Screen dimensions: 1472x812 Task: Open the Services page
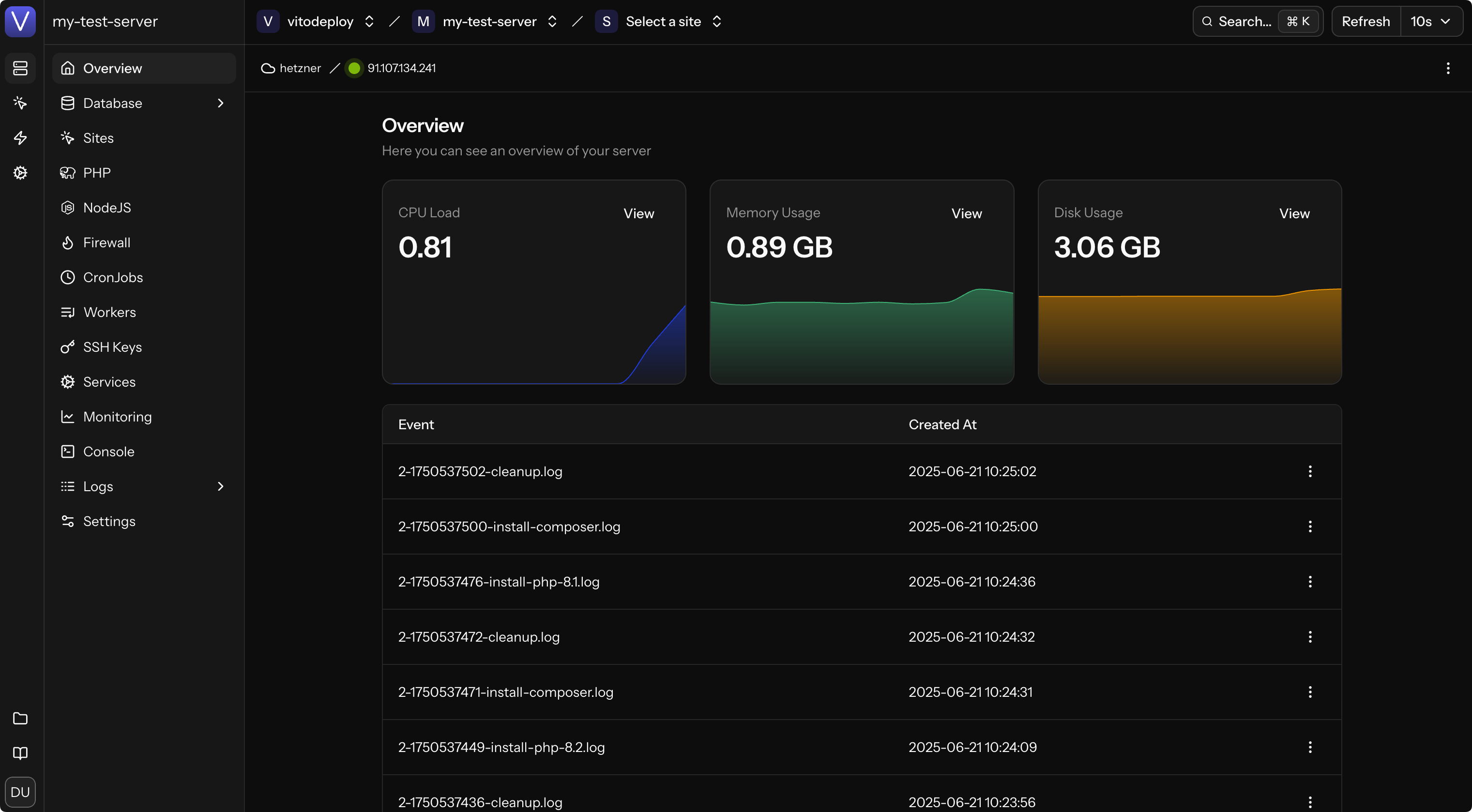tap(144, 382)
